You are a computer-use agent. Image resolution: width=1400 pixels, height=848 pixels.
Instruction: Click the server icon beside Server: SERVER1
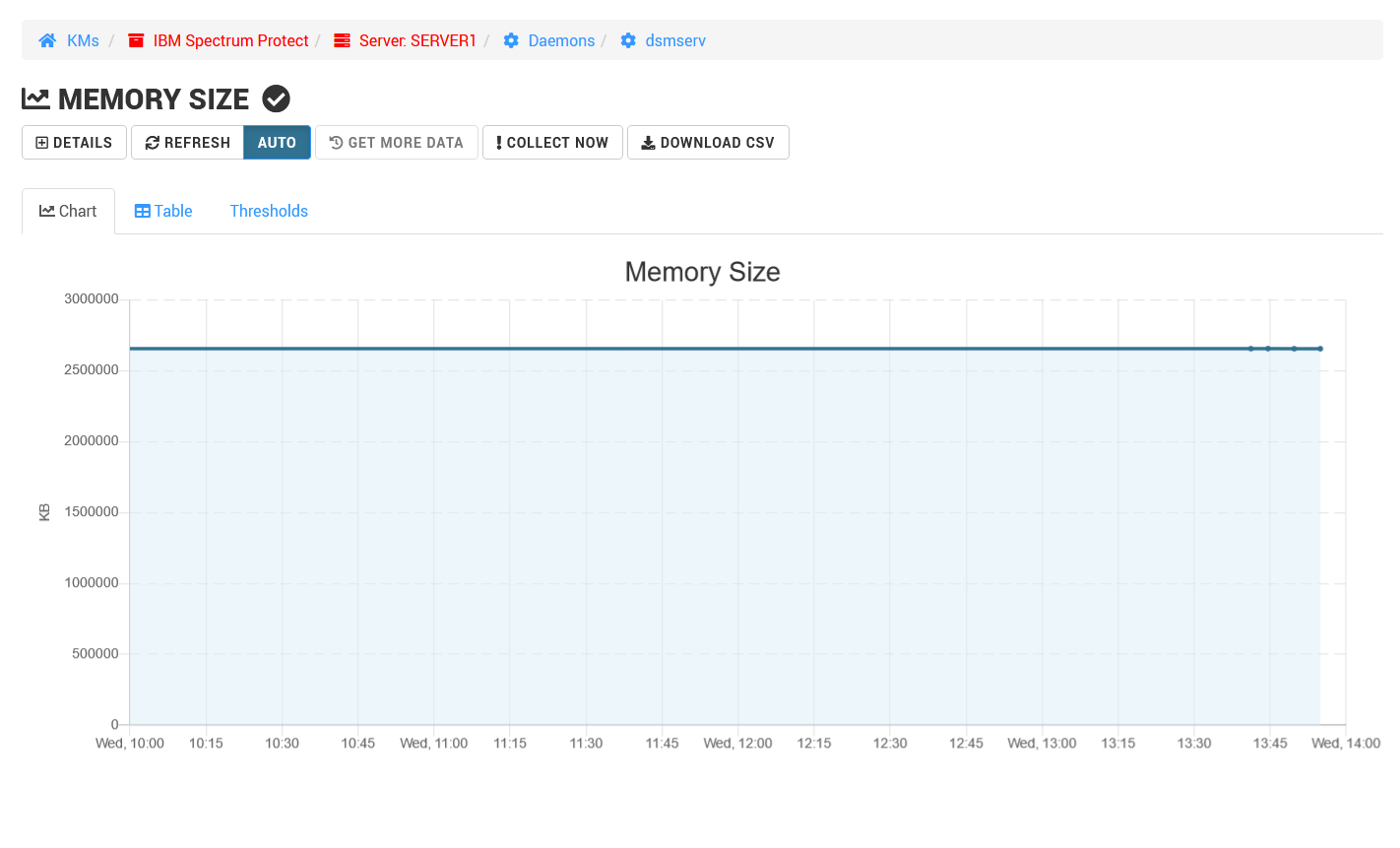click(343, 40)
